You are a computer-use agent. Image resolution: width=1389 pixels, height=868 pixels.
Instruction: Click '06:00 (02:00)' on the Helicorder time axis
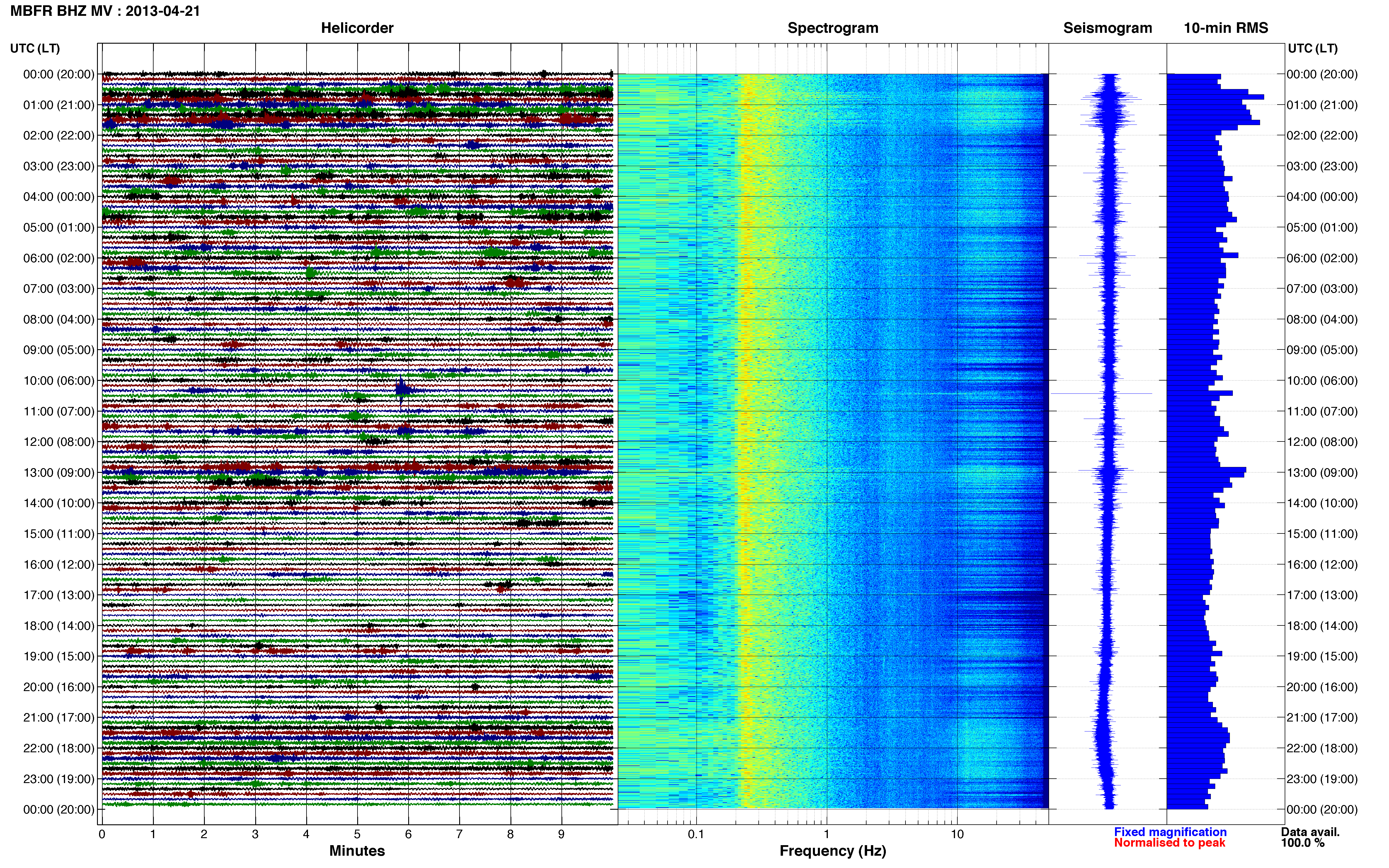coord(59,258)
